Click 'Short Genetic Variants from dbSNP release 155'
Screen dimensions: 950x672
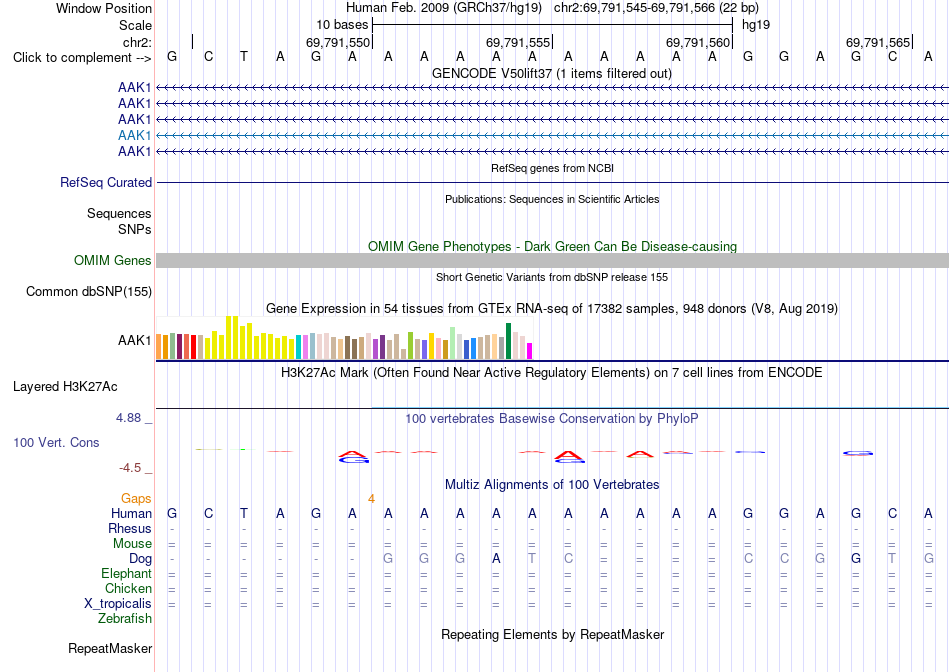(552, 278)
